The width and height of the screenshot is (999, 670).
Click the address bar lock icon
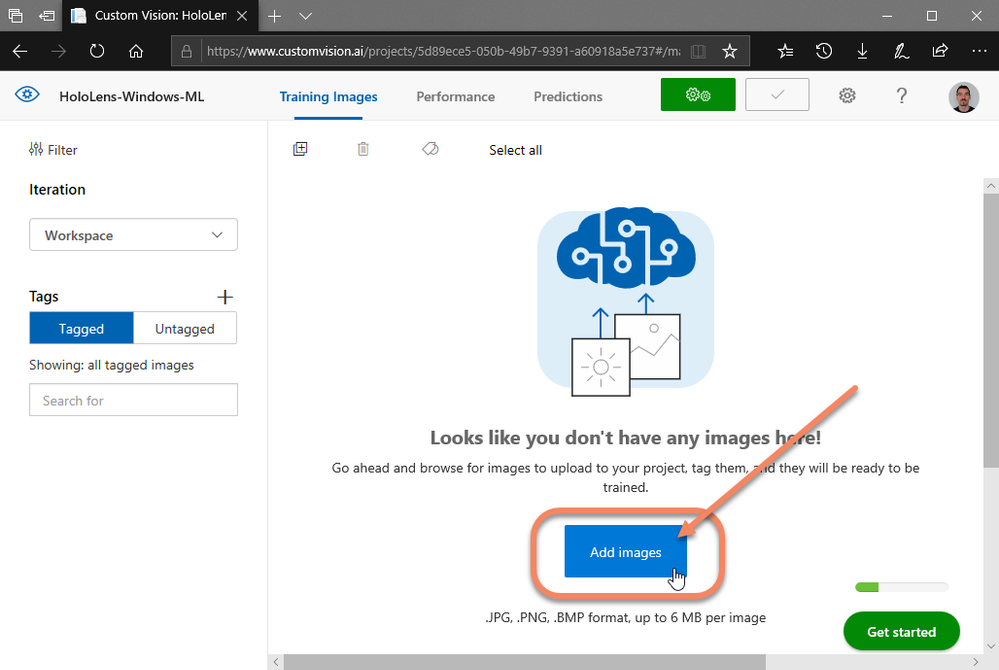(186, 52)
